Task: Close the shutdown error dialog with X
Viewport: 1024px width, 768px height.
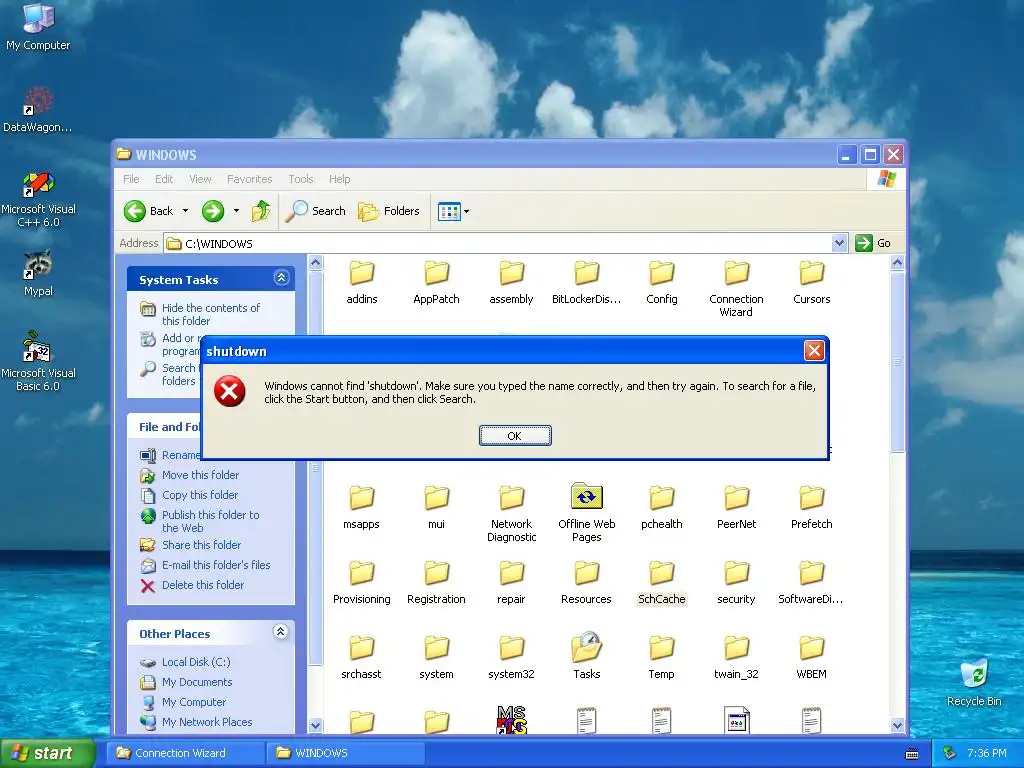Action: point(814,351)
